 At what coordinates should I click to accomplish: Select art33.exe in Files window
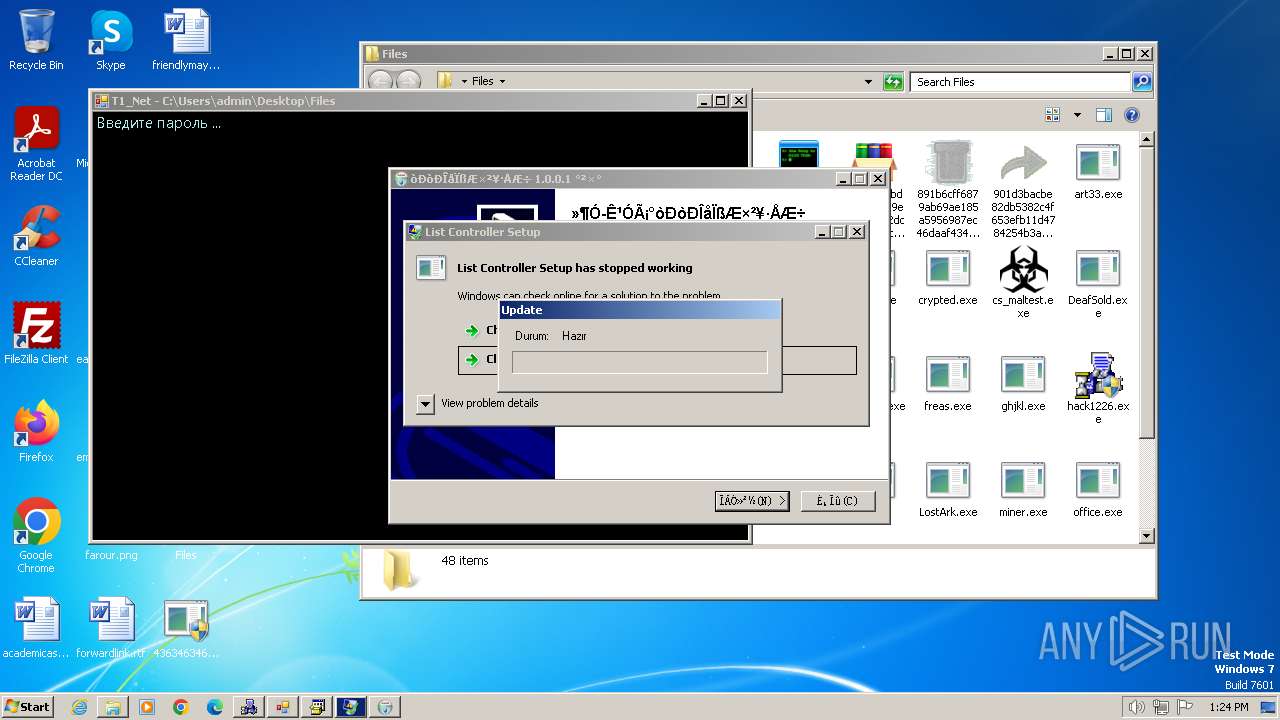[1098, 171]
